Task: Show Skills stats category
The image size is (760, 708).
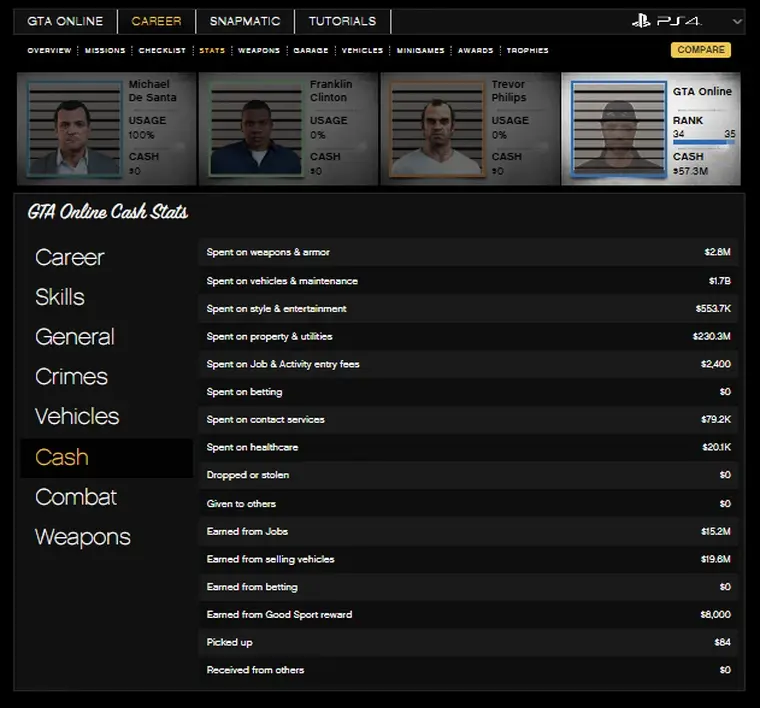Action: (x=60, y=297)
